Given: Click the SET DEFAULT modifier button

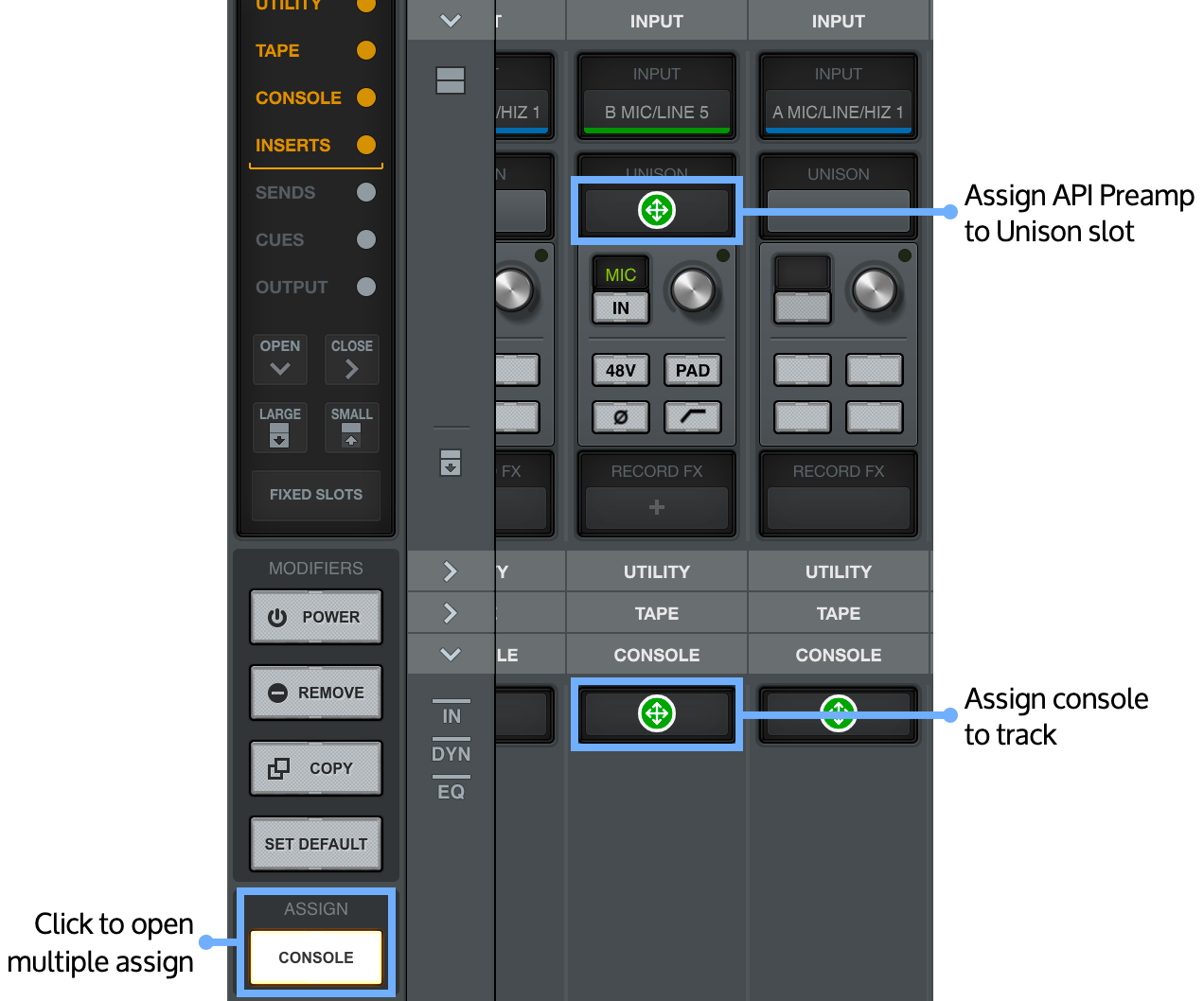Looking at the screenshot, I should pyautogui.click(x=316, y=844).
